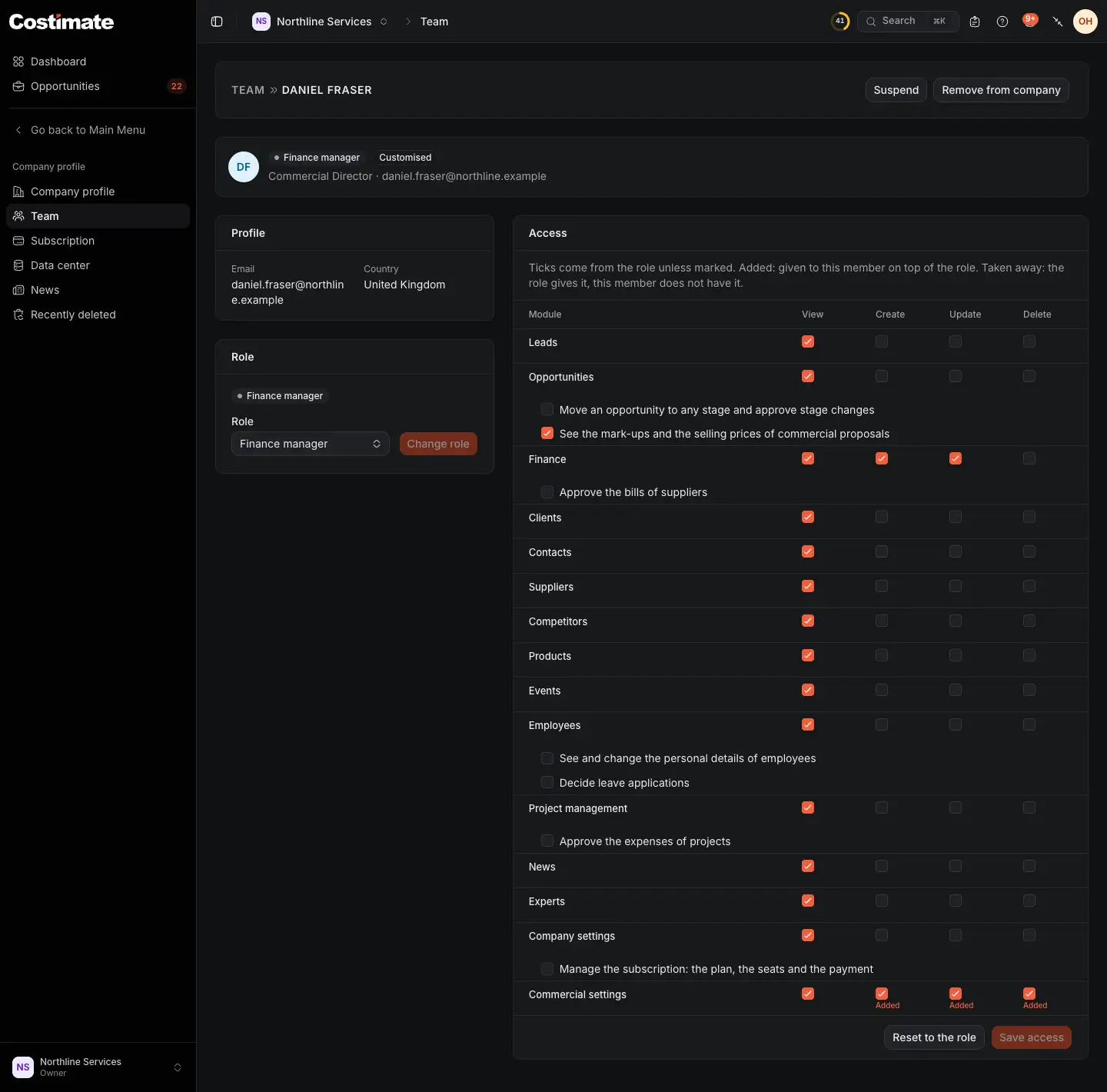Uncheck View permission for Opportunities
This screenshot has height=1092, width=1107.
pyautogui.click(x=808, y=376)
